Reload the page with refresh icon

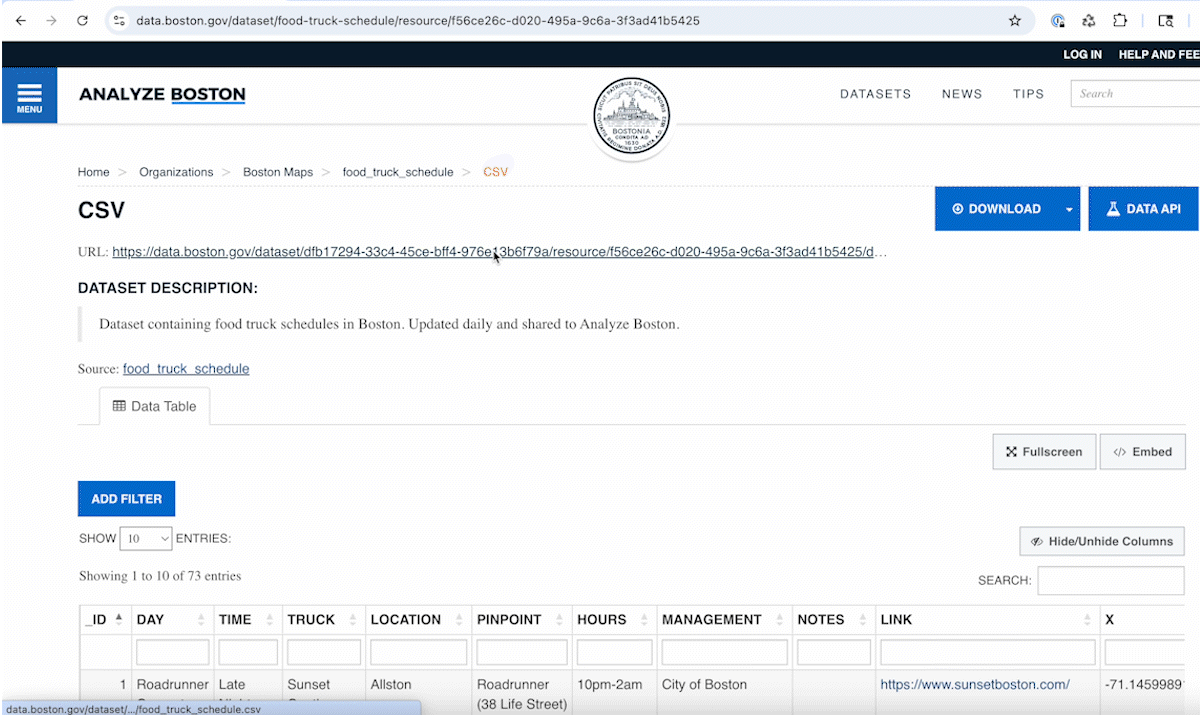pos(83,20)
